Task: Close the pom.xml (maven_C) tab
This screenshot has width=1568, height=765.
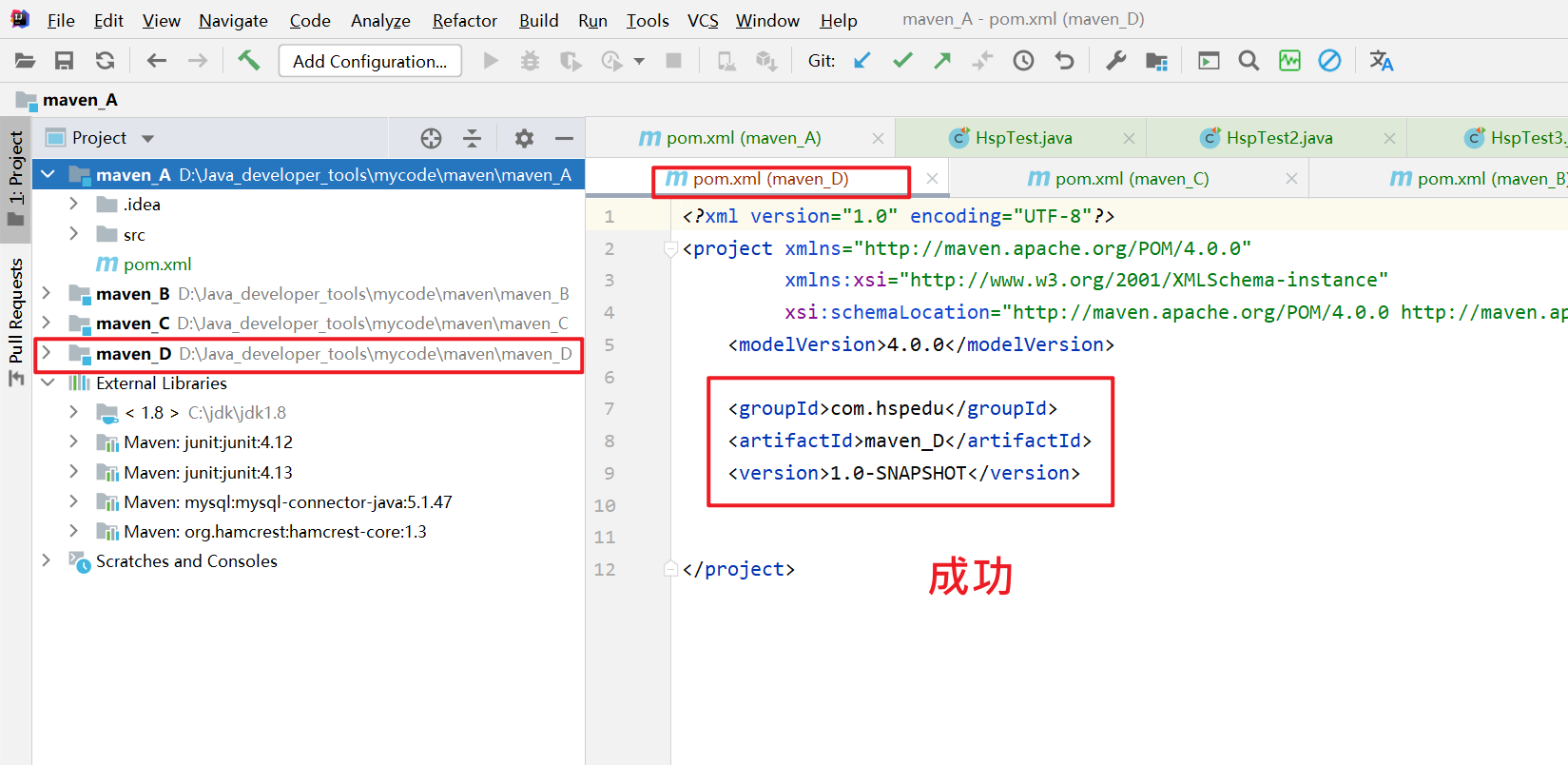Action: click(1291, 179)
